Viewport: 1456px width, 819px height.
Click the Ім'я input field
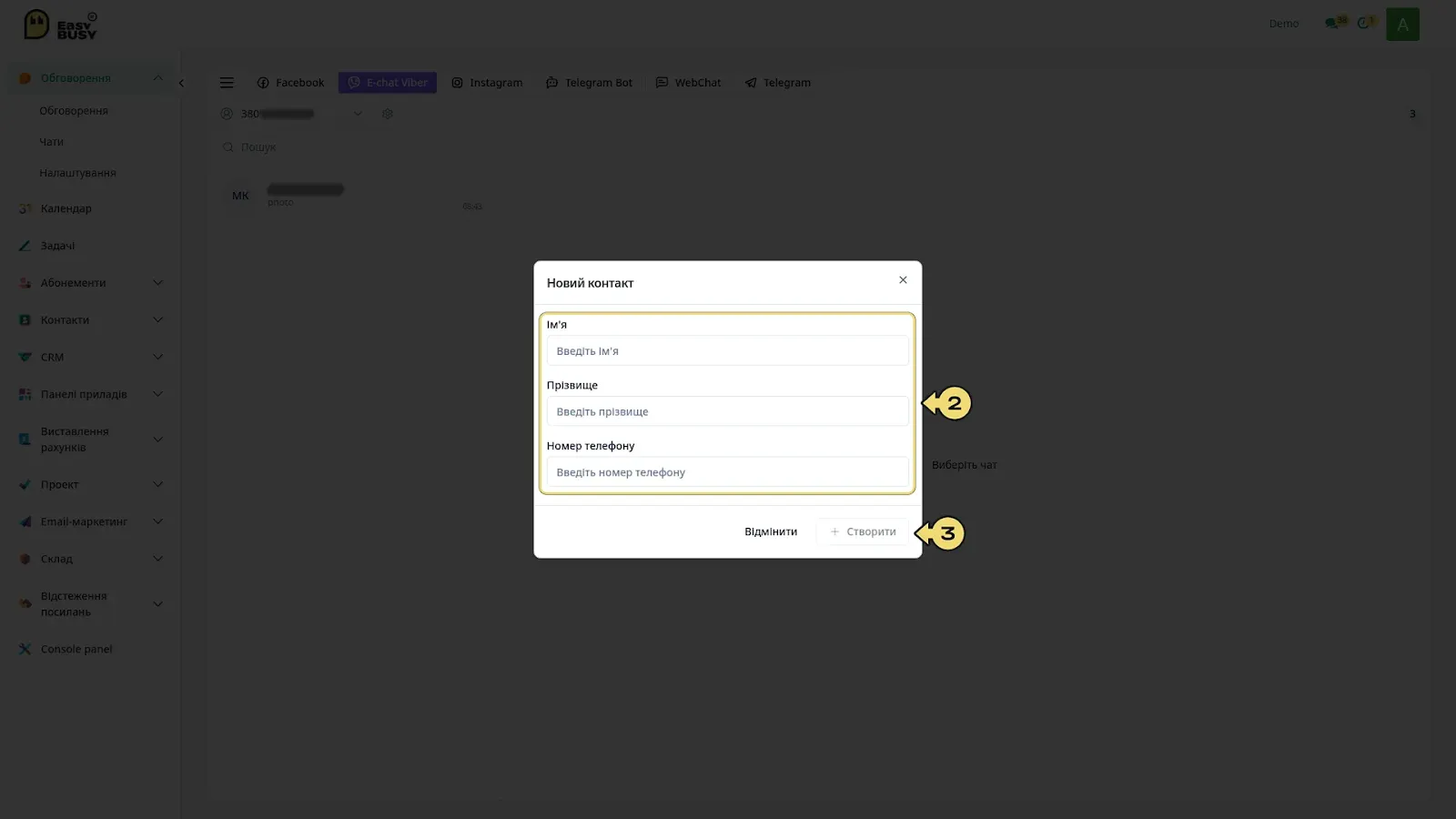pyautogui.click(x=727, y=351)
